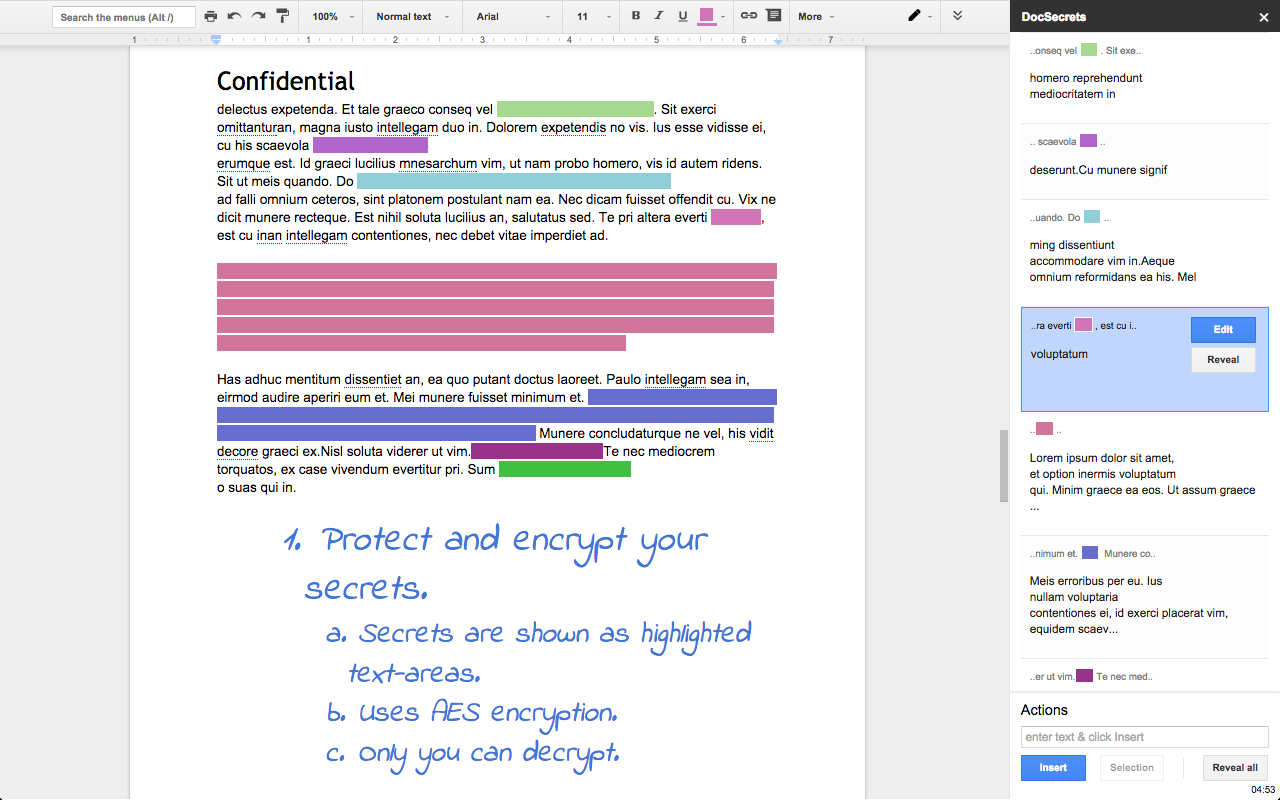
Task: Undo the last action
Action: 233,16
